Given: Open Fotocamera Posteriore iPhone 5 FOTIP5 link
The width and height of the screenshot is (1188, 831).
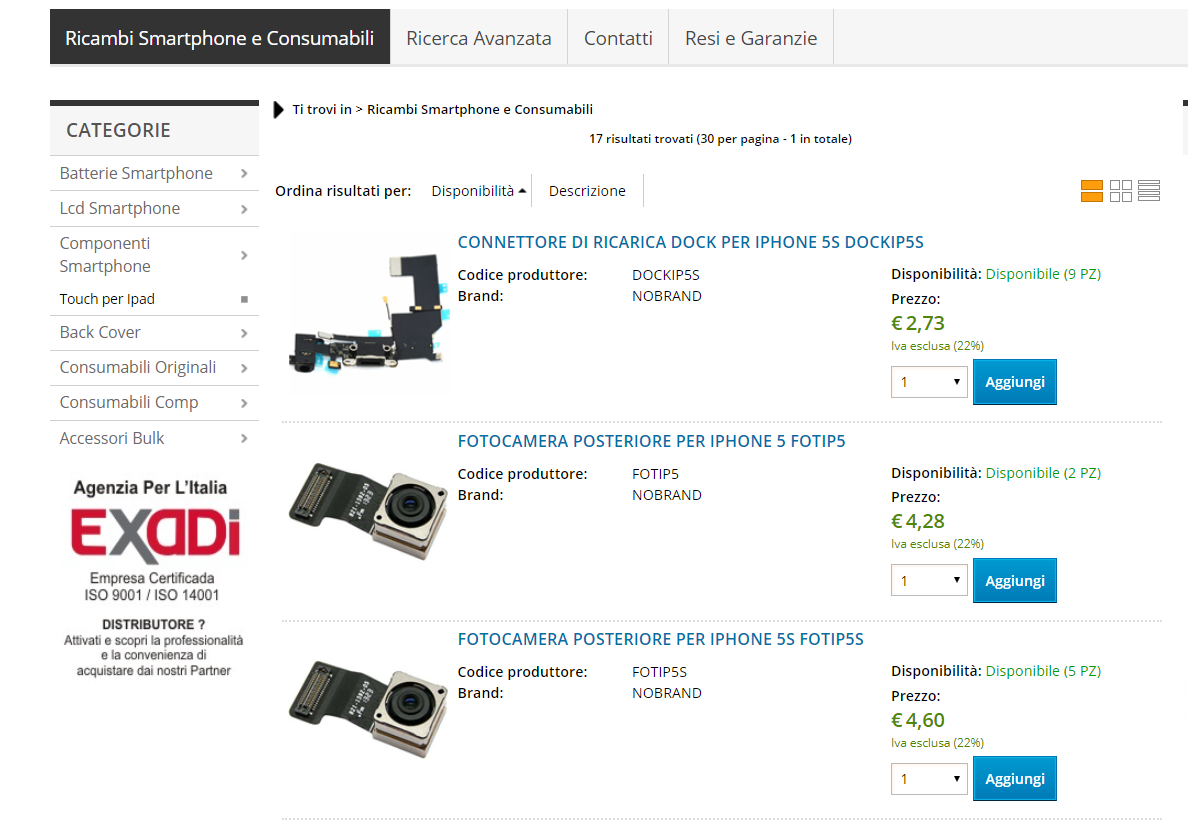Looking at the screenshot, I should click(652, 441).
